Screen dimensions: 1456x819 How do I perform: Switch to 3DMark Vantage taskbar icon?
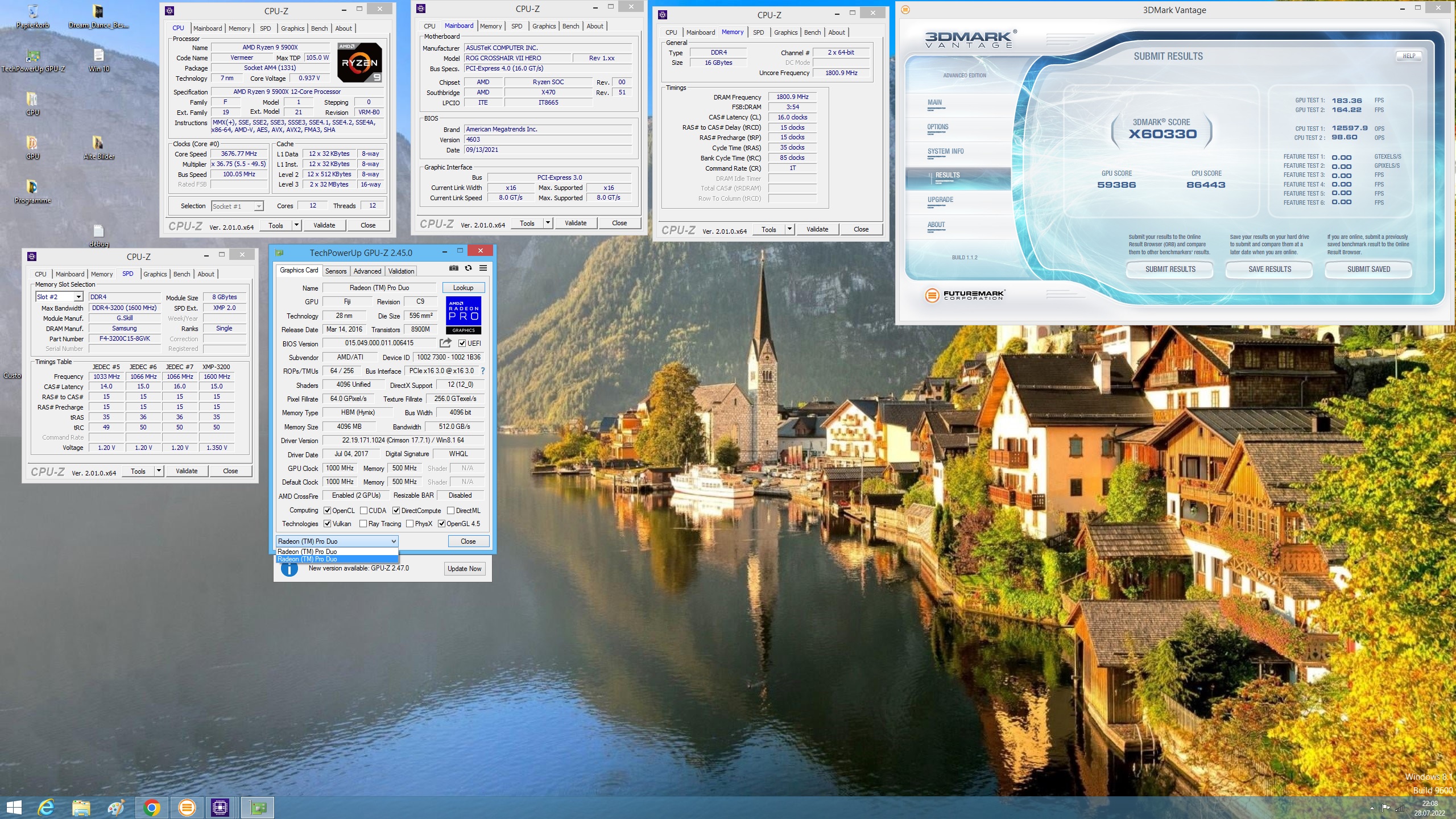click(187, 808)
